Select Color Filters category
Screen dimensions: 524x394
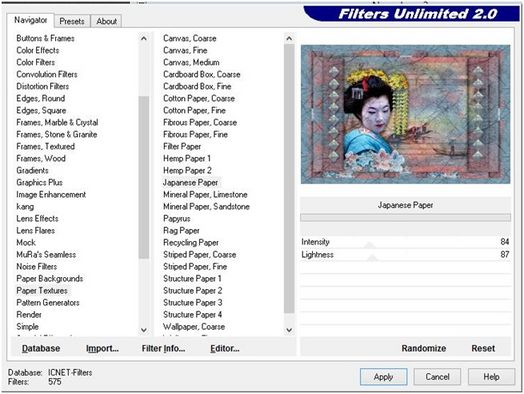pyautogui.click(x=35, y=62)
